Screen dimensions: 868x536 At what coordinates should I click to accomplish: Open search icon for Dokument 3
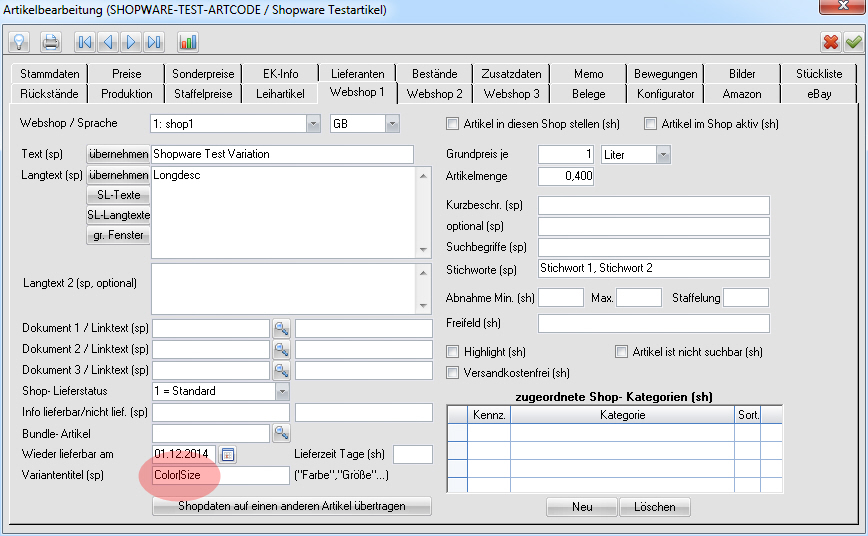(282, 370)
